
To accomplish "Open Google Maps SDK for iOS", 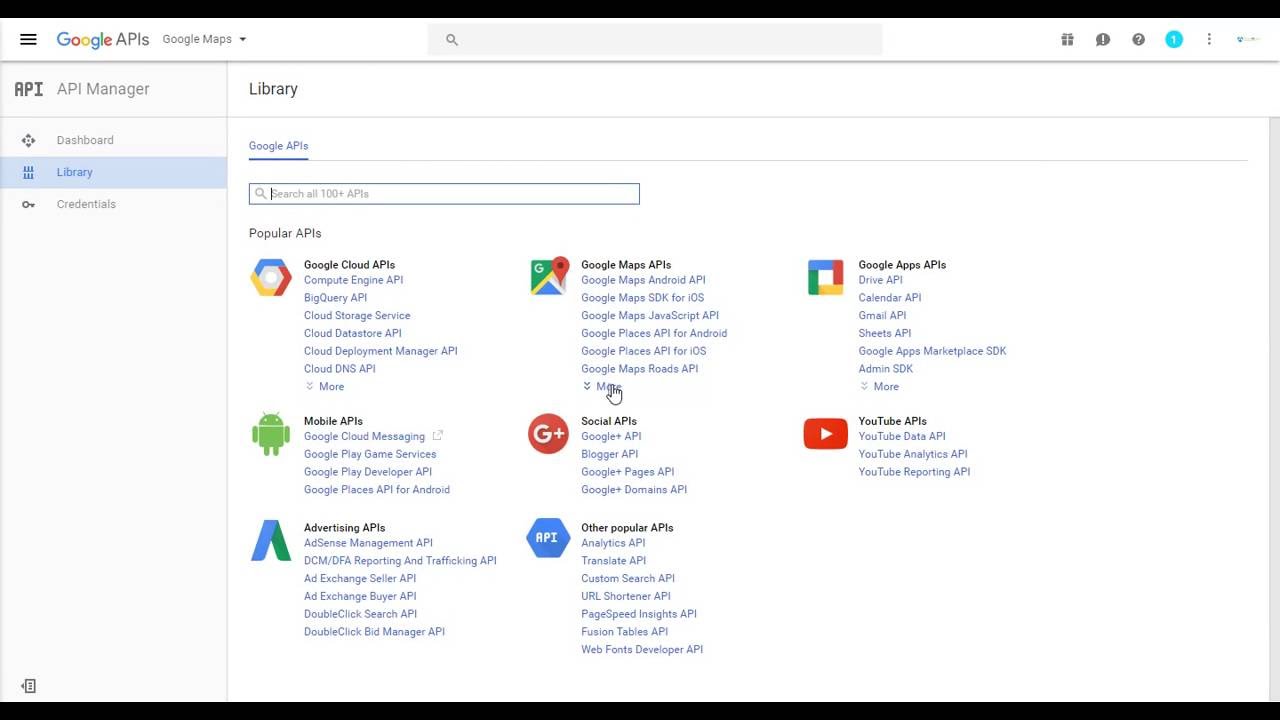I will [642, 298].
